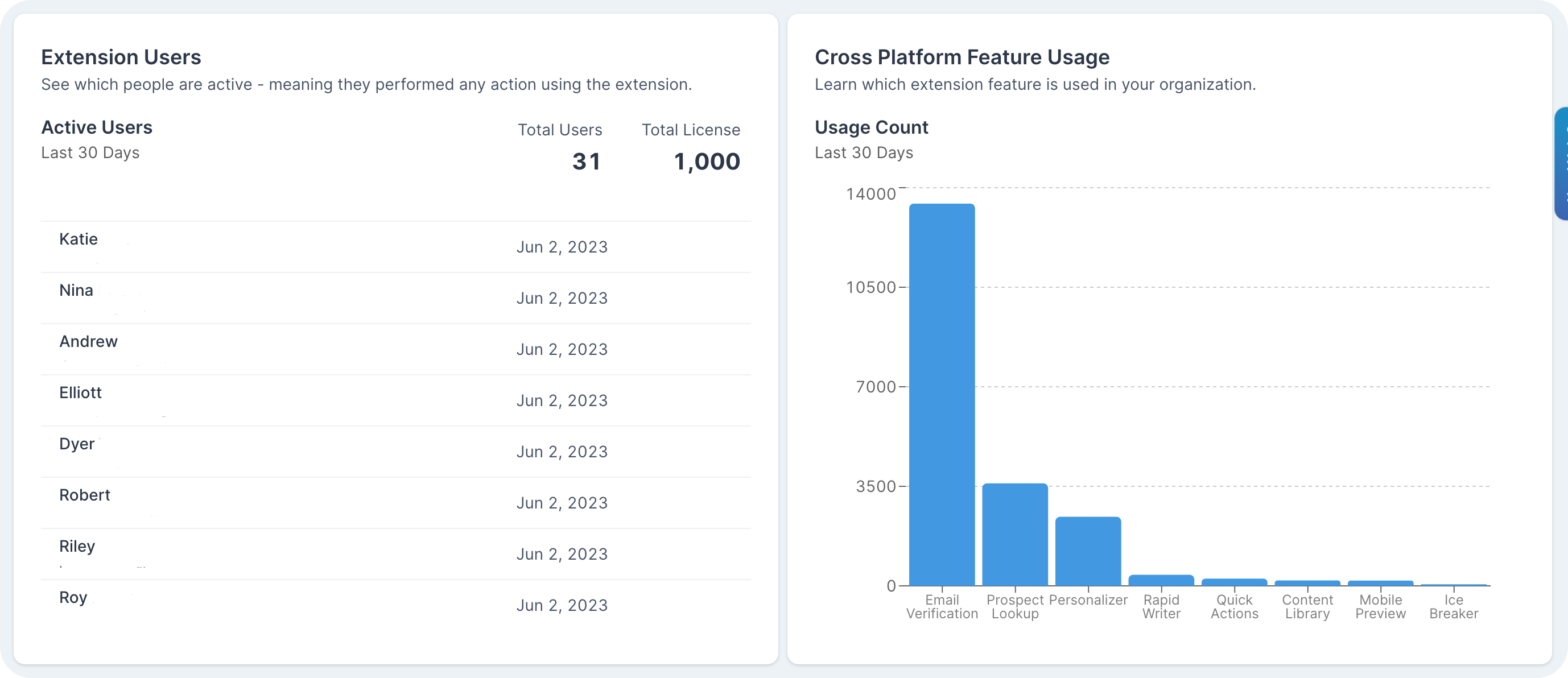
Task: Open the blue side tab at right edge
Action: tap(1561, 163)
